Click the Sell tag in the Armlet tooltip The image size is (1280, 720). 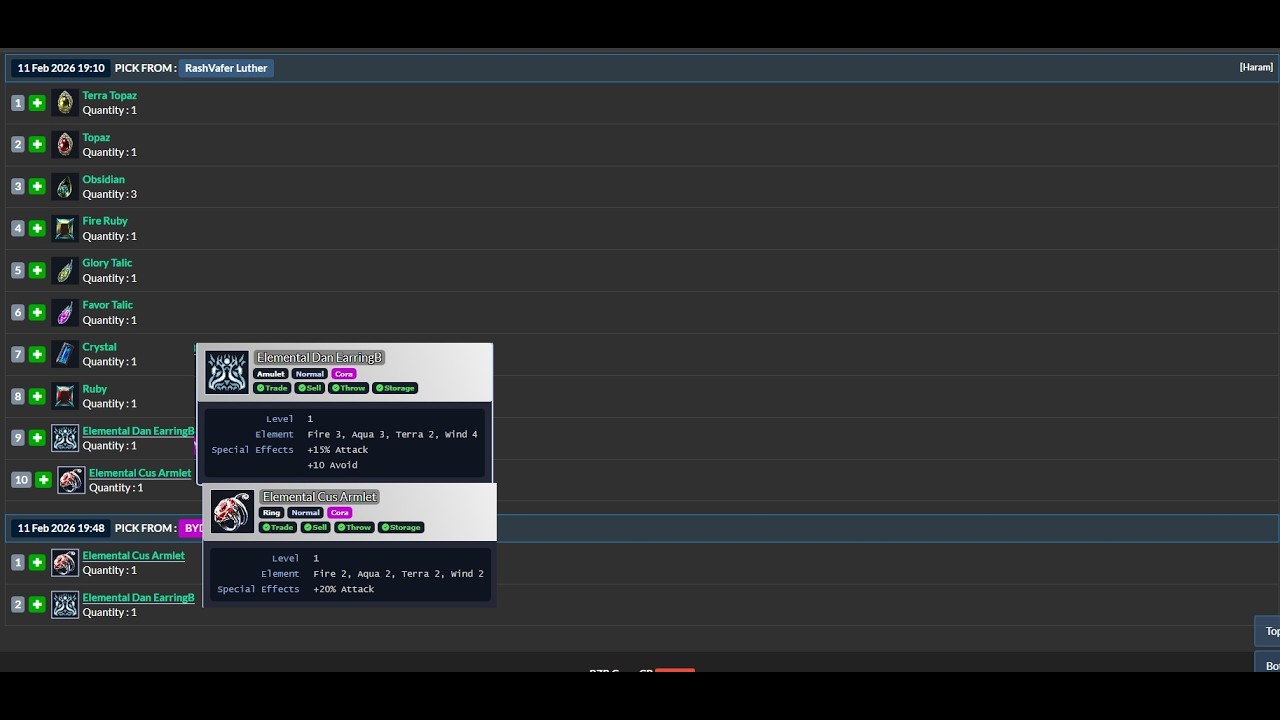316,527
